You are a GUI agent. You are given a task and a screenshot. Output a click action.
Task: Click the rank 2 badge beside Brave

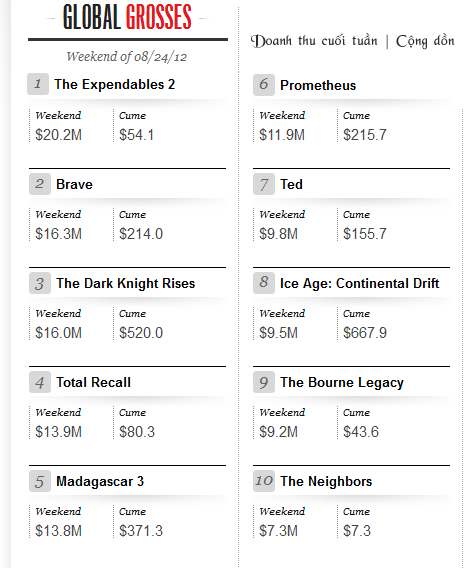[40, 184]
